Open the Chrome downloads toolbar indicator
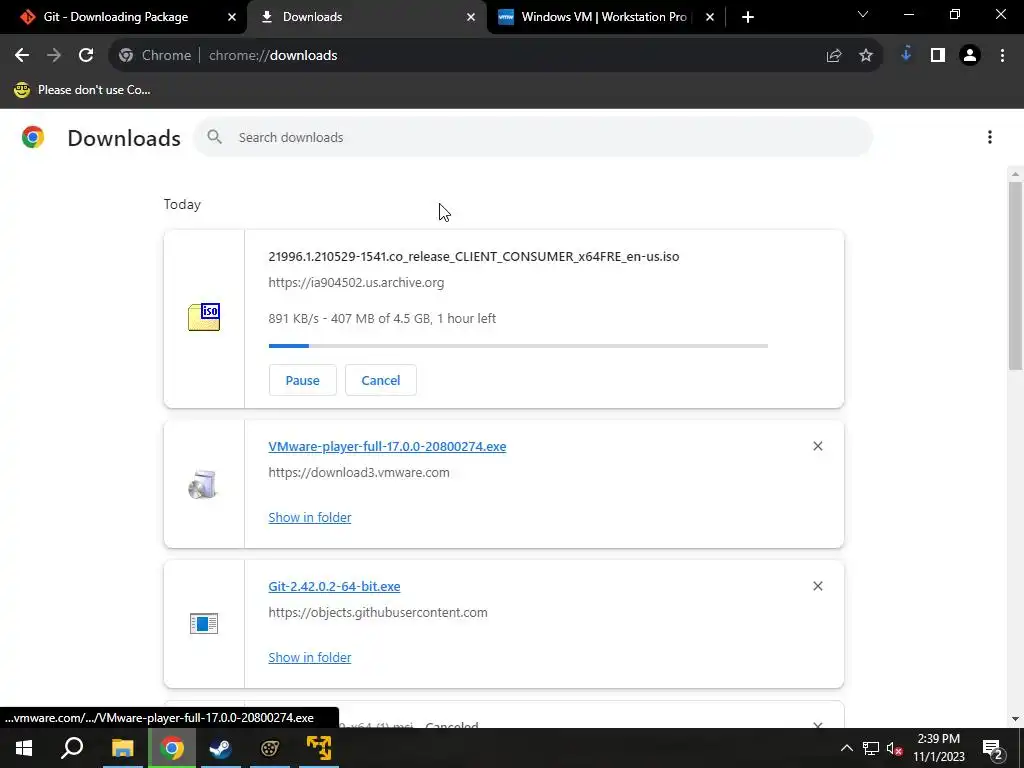Screen dimensions: 1024x768 [x=906, y=56]
